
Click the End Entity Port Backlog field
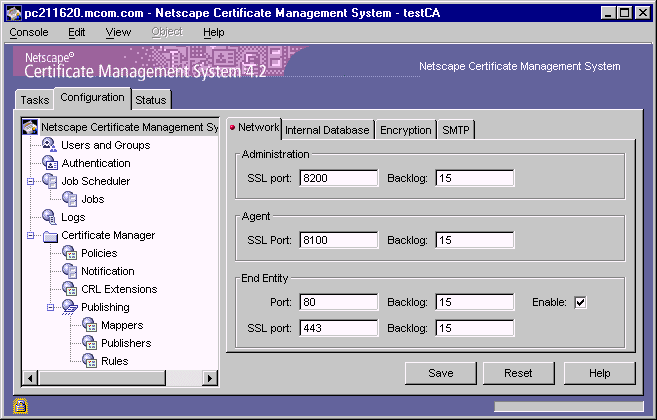(x=475, y=302)
